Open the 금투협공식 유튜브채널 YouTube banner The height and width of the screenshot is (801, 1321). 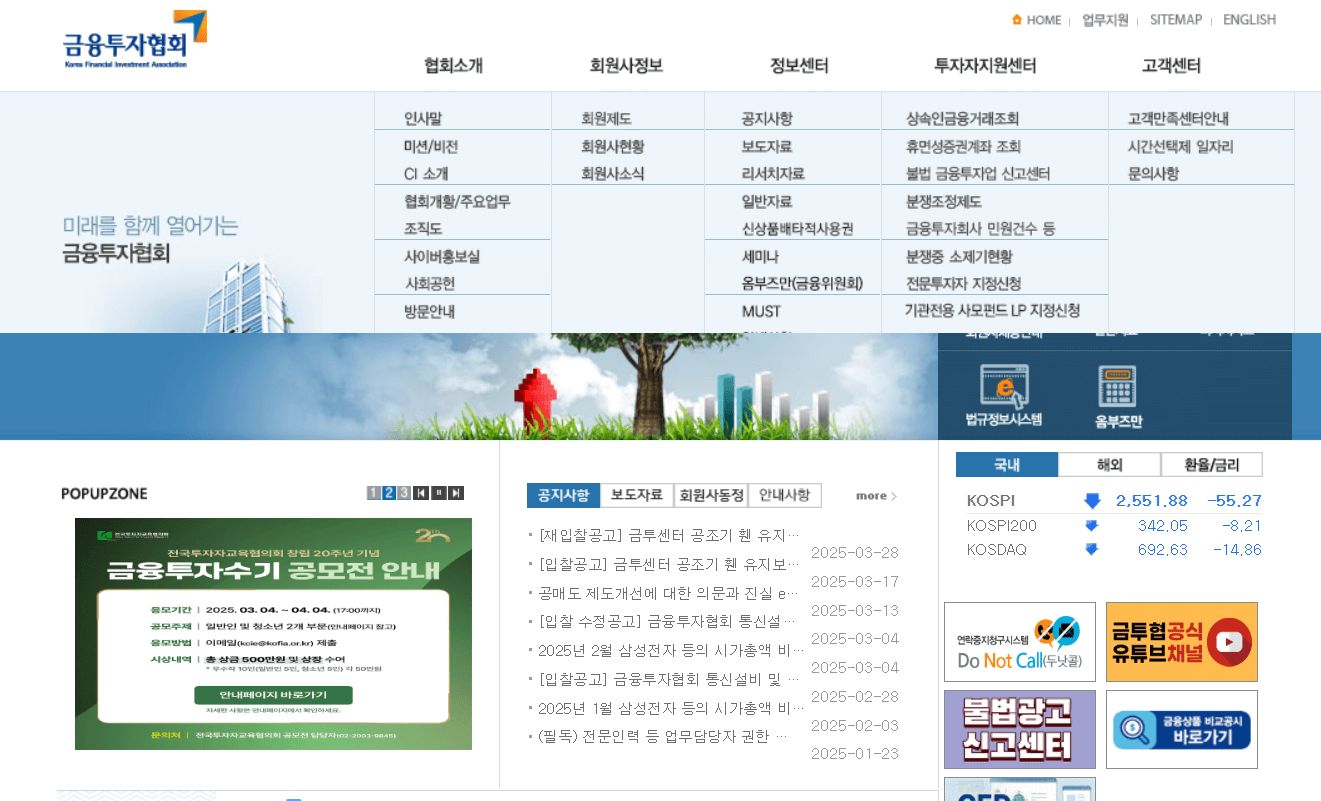pyautogui.click(x=1182, y=641)
